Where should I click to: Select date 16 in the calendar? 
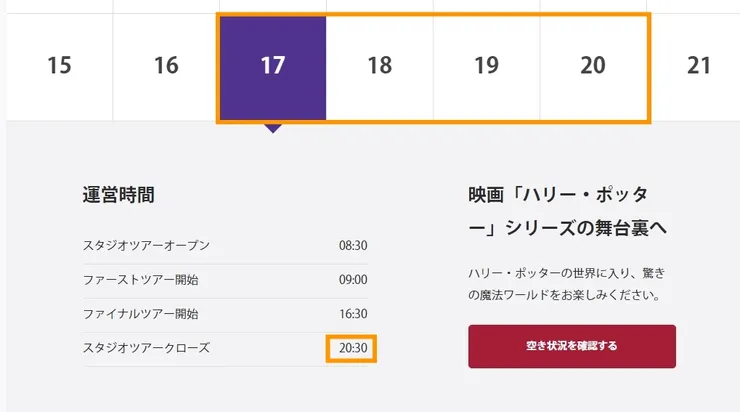pos(166,67)
